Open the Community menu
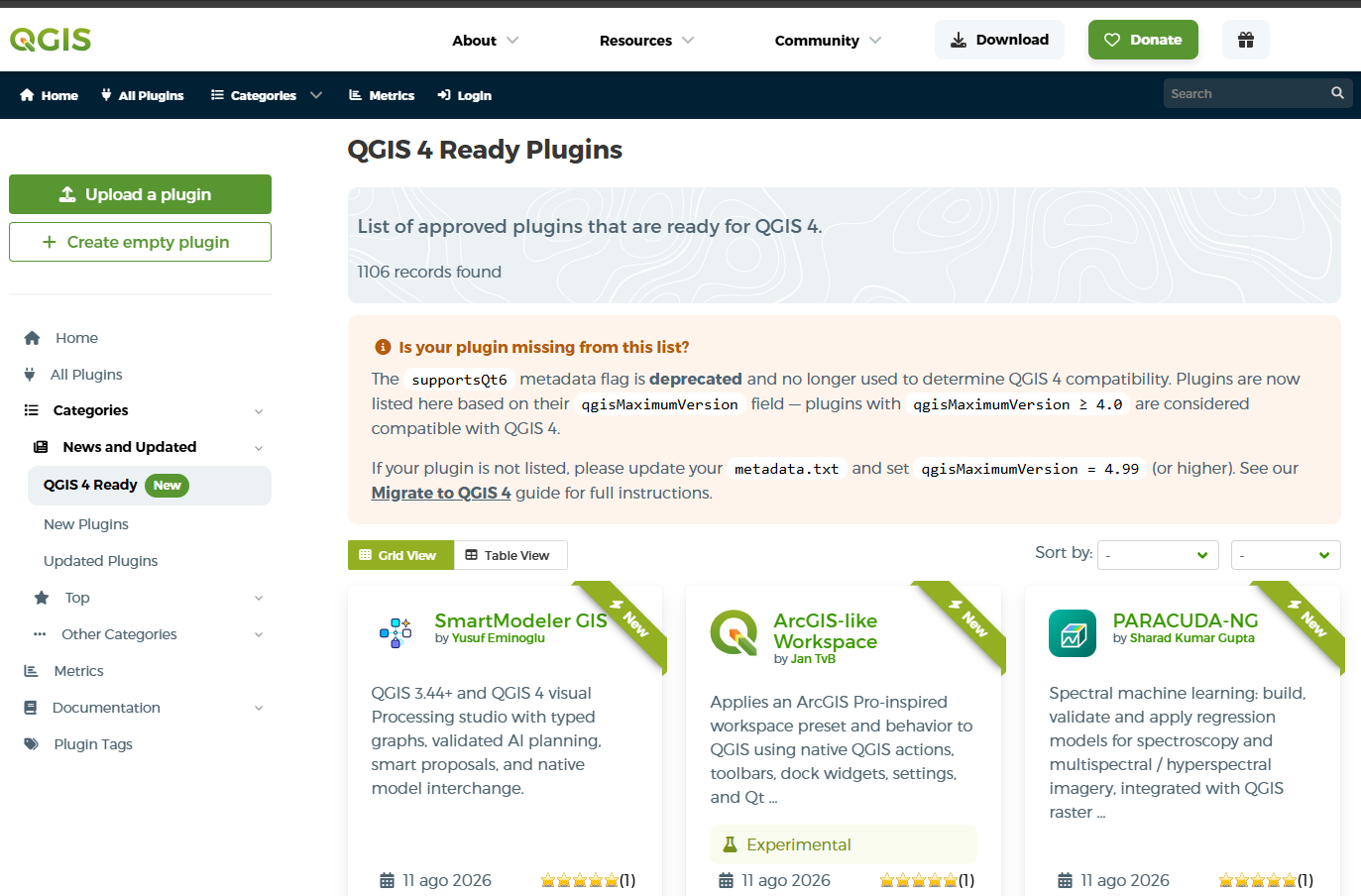 pos(828,41)
